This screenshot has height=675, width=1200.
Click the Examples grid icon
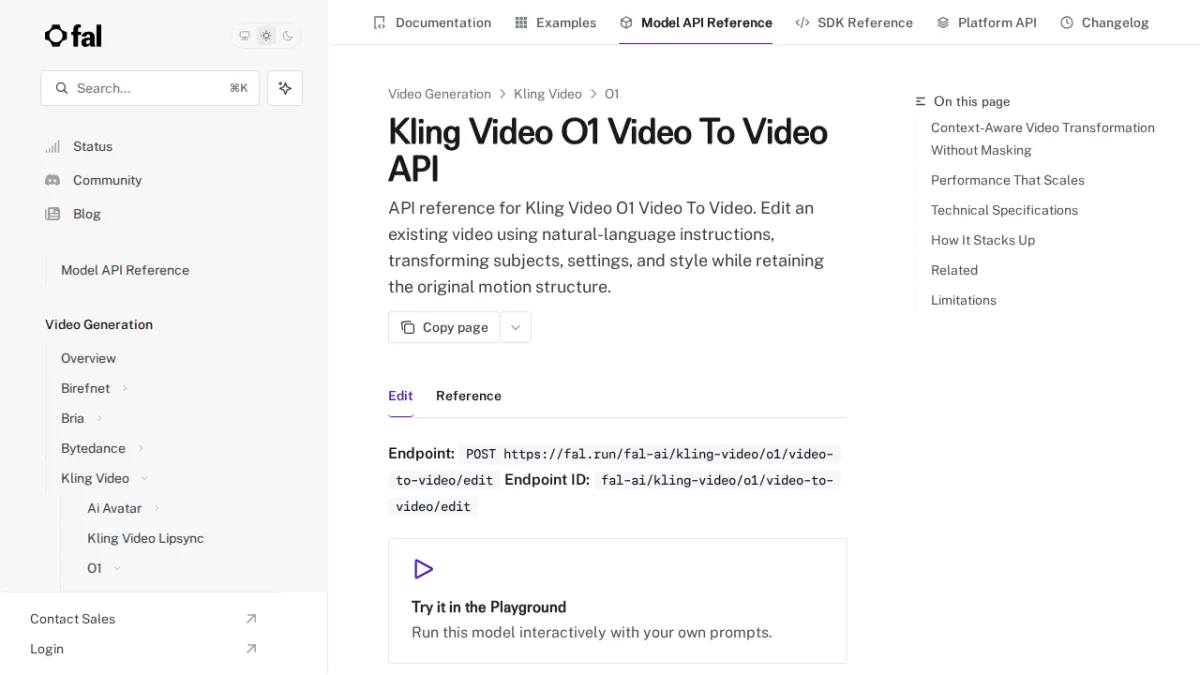(x=521, y=22)
